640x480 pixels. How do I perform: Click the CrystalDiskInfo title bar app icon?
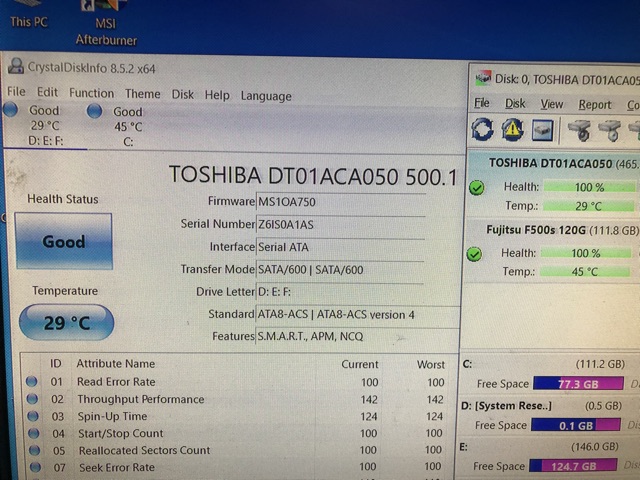tap(16, 66)
